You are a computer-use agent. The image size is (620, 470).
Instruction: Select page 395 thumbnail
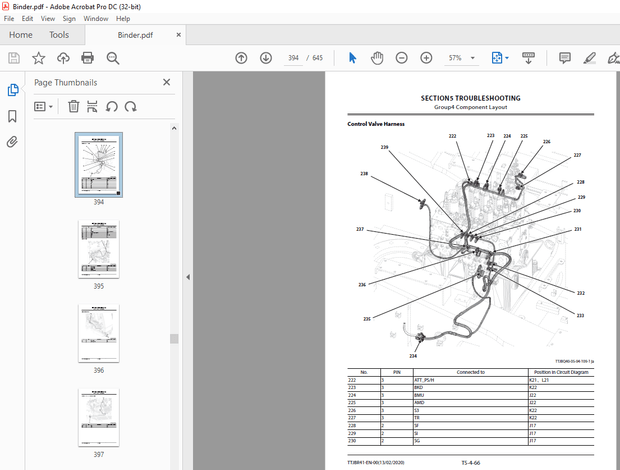coord(99,249)
